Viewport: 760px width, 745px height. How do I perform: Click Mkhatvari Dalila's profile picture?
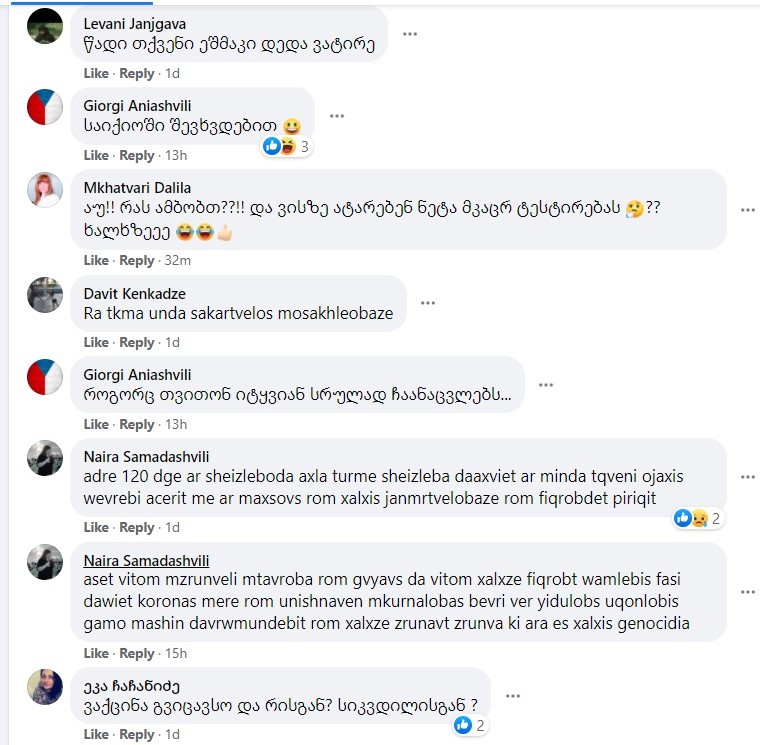tap(45, 190)
